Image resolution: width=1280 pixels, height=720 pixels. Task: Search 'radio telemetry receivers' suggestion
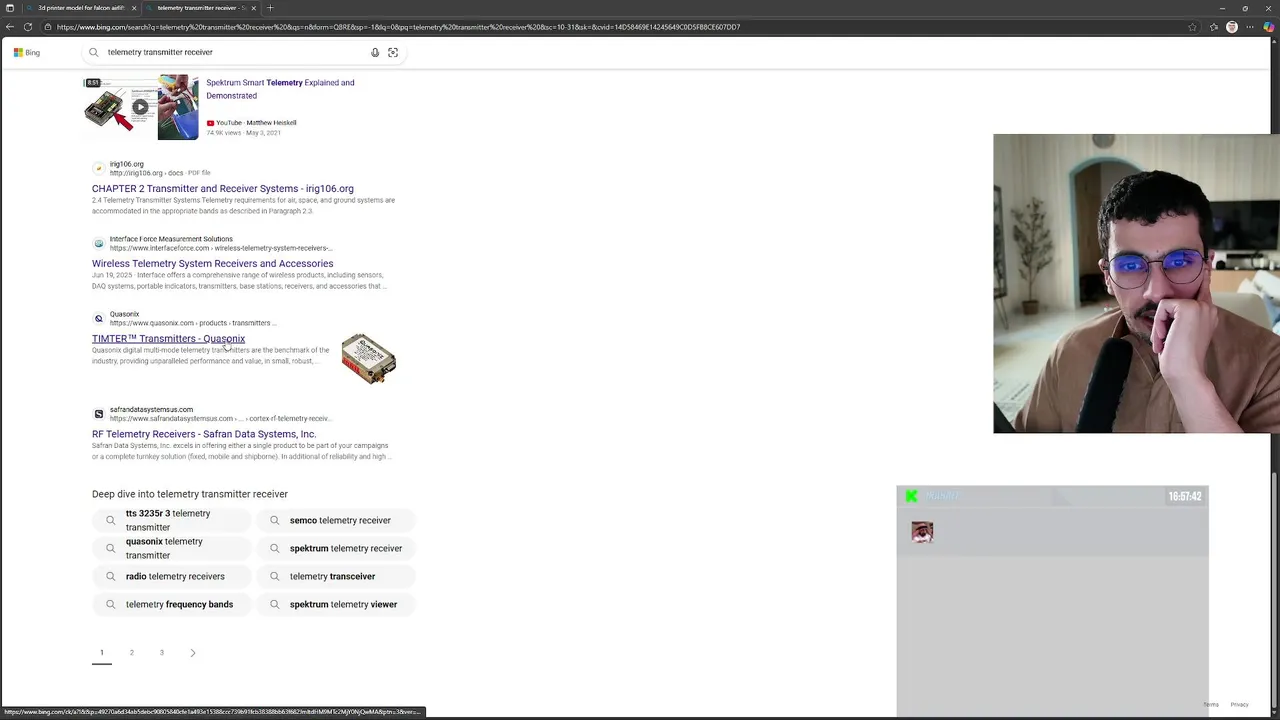click(x=172, y=576)
